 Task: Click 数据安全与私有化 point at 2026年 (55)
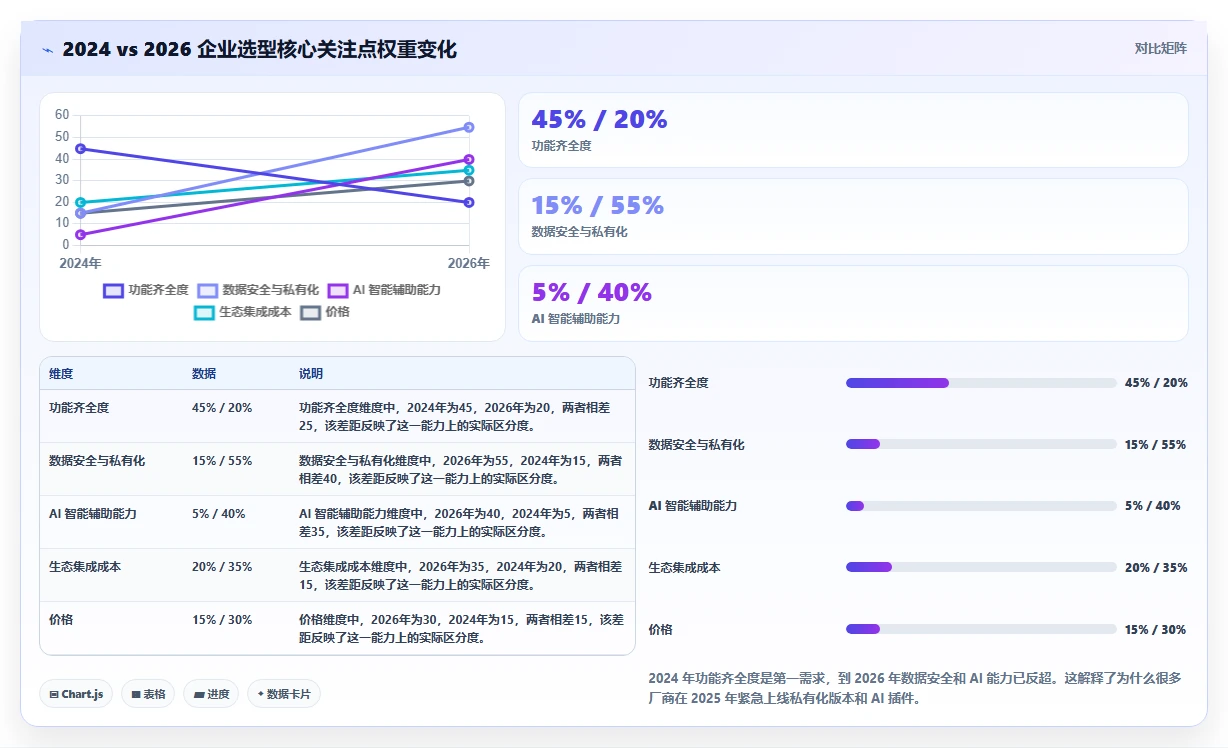469,127
